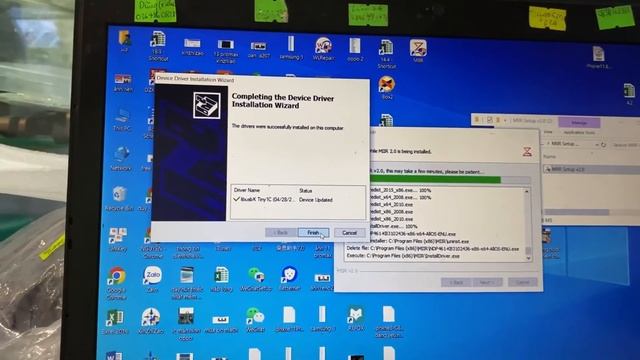Select the 'Delete file: C:\Program Files' log line

click(x=433, y=249)
